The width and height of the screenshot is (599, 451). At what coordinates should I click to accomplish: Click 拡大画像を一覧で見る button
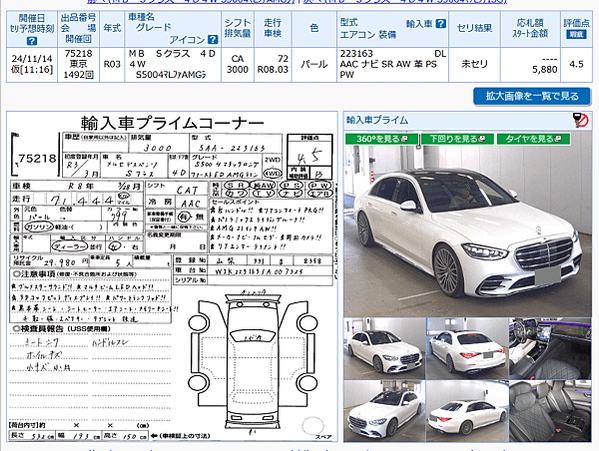pyautogui.click(x=532, y=96)
